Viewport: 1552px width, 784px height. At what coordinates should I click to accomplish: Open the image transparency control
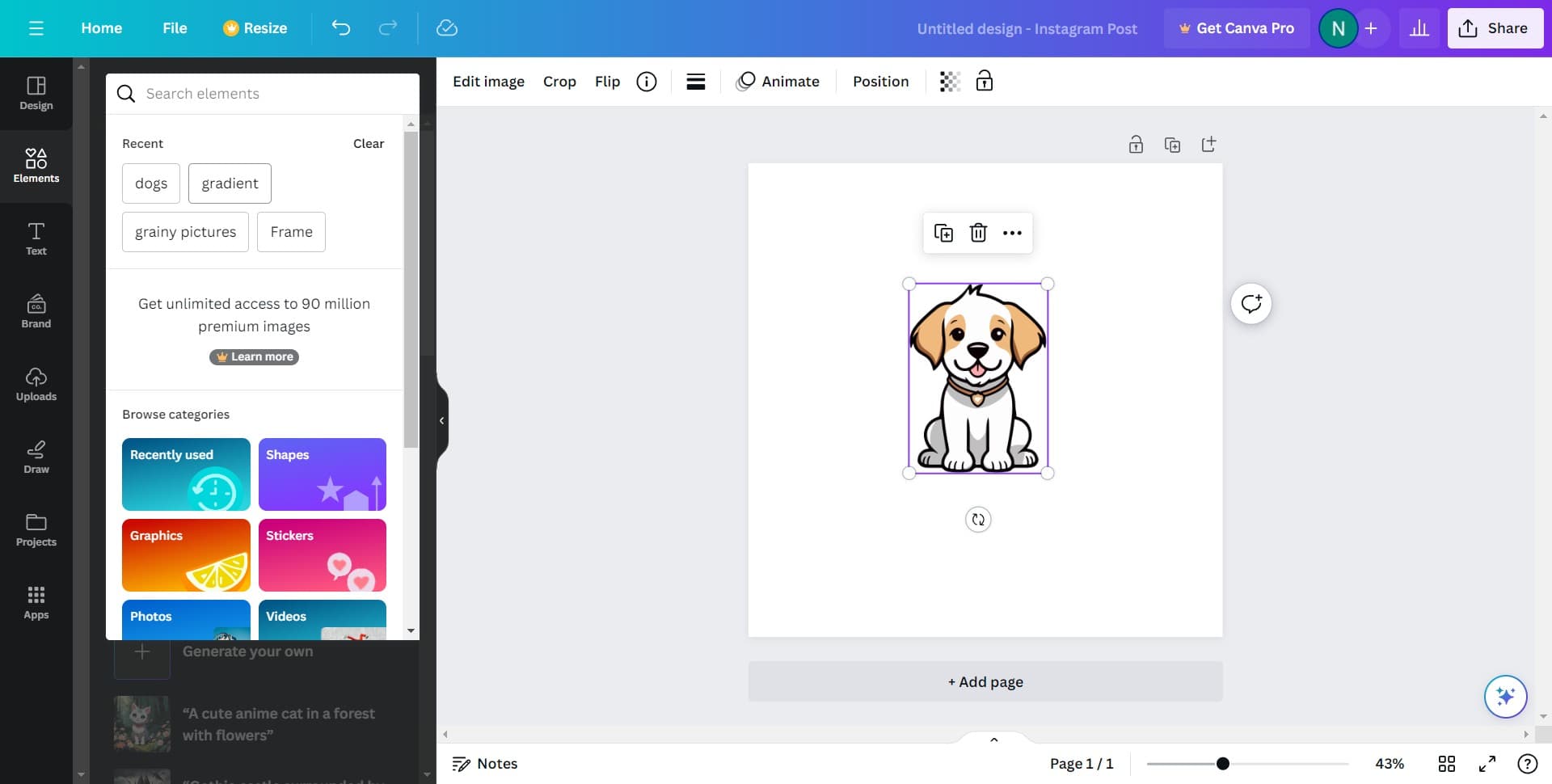pyautogui.click(x=950, y=81)
